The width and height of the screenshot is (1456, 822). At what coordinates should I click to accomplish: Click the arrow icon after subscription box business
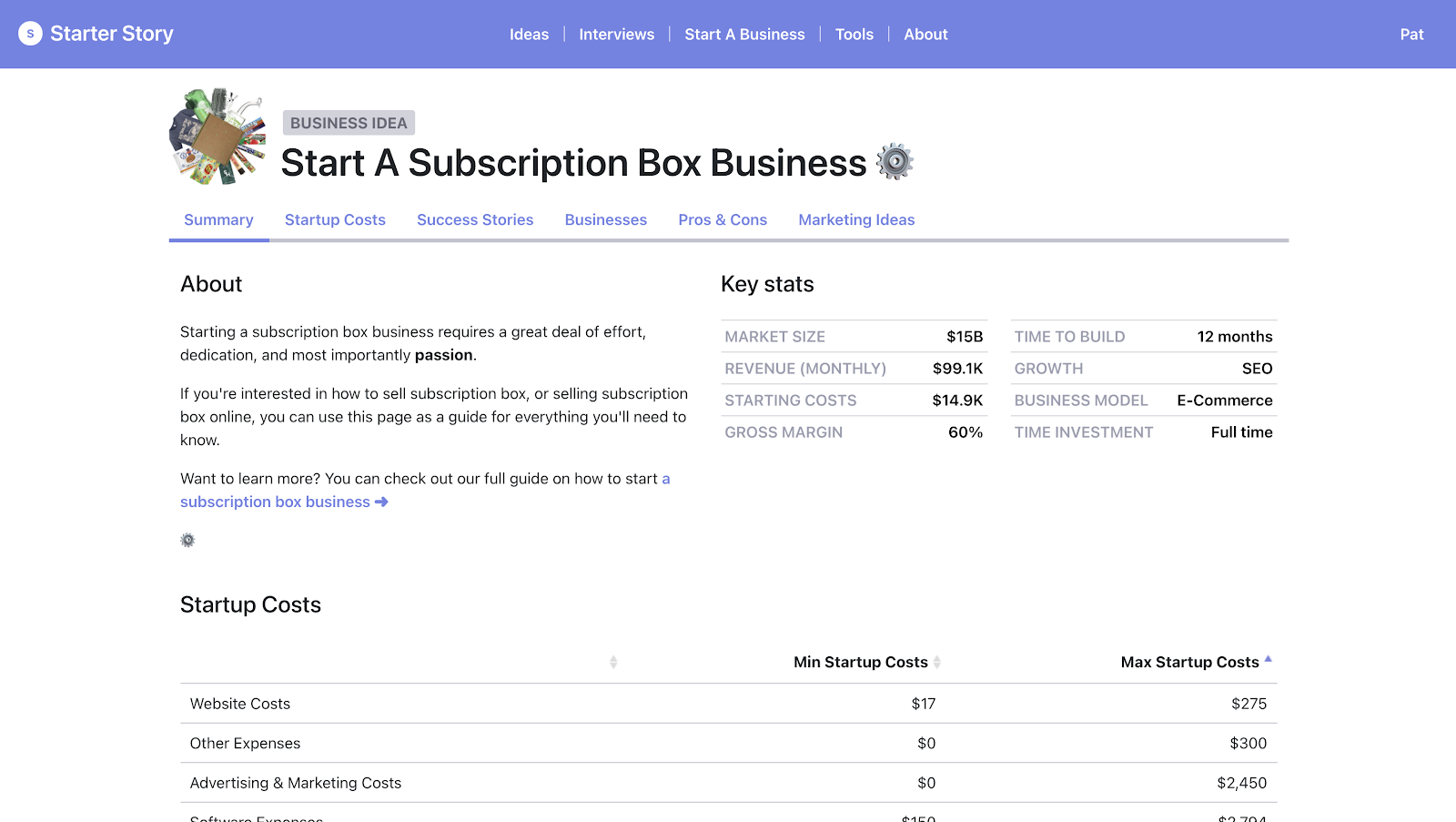click(381, 502)
